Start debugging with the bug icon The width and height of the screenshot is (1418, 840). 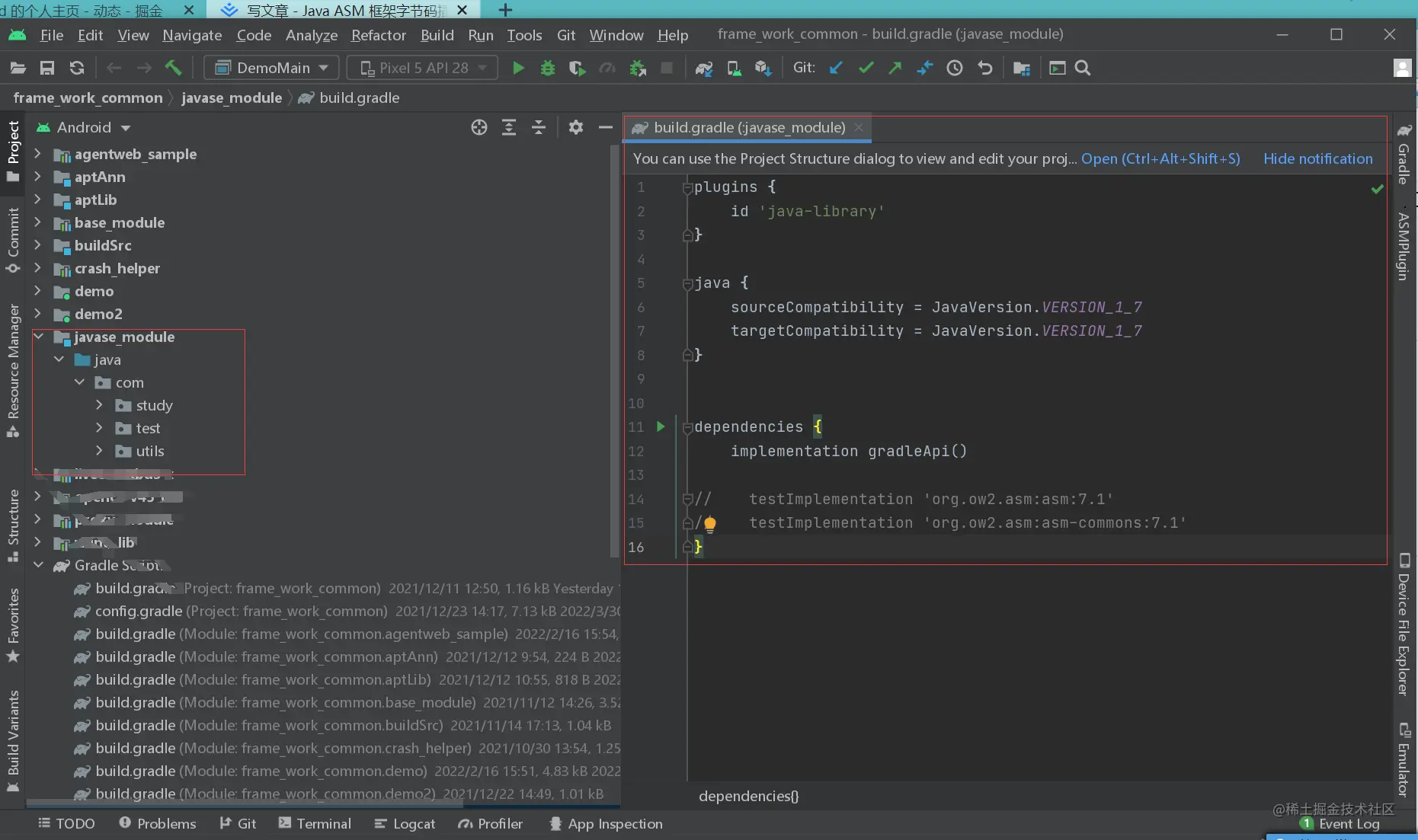(x=549, y=68)
